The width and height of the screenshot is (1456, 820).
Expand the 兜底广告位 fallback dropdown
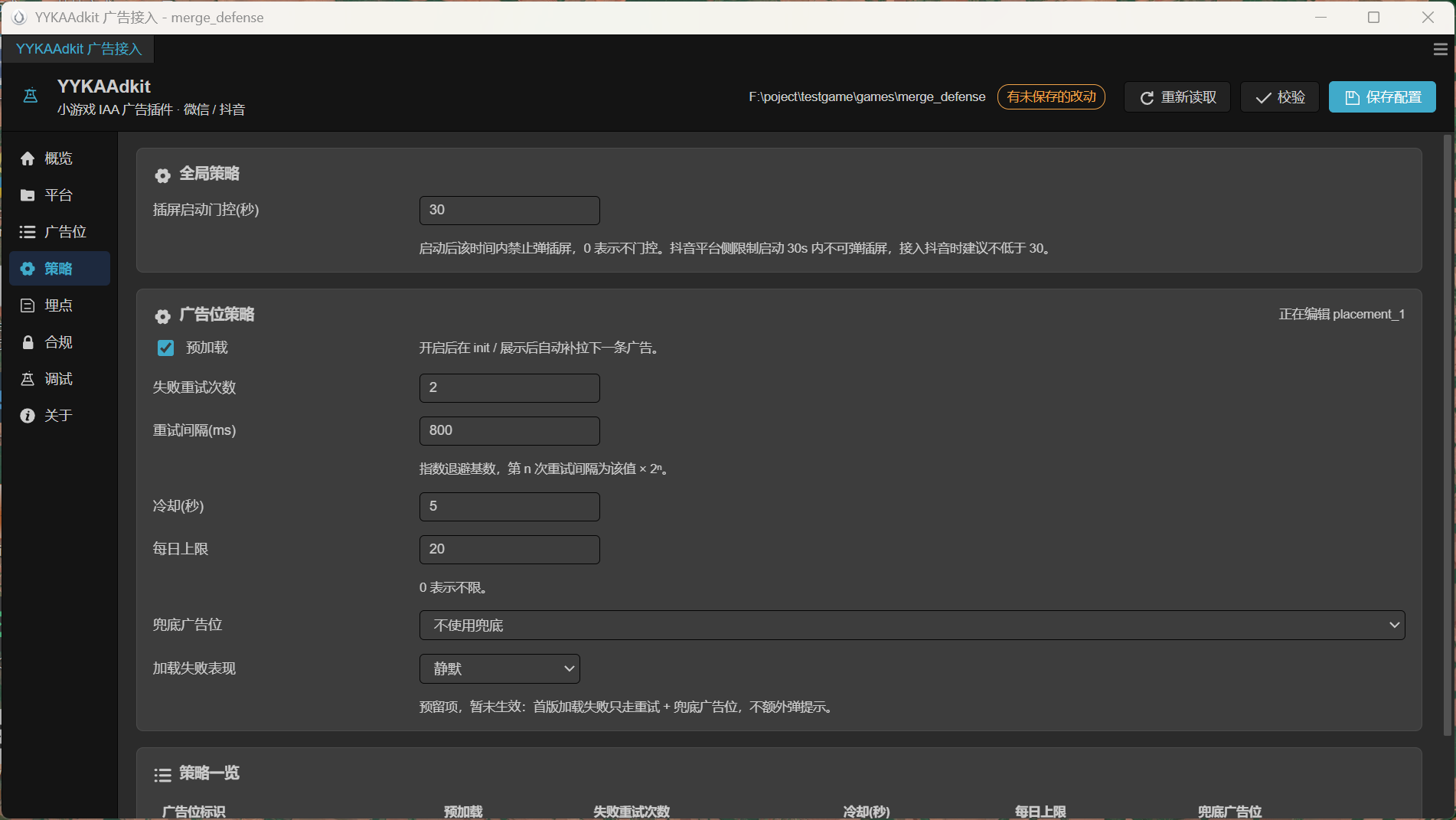pos(912,625)
